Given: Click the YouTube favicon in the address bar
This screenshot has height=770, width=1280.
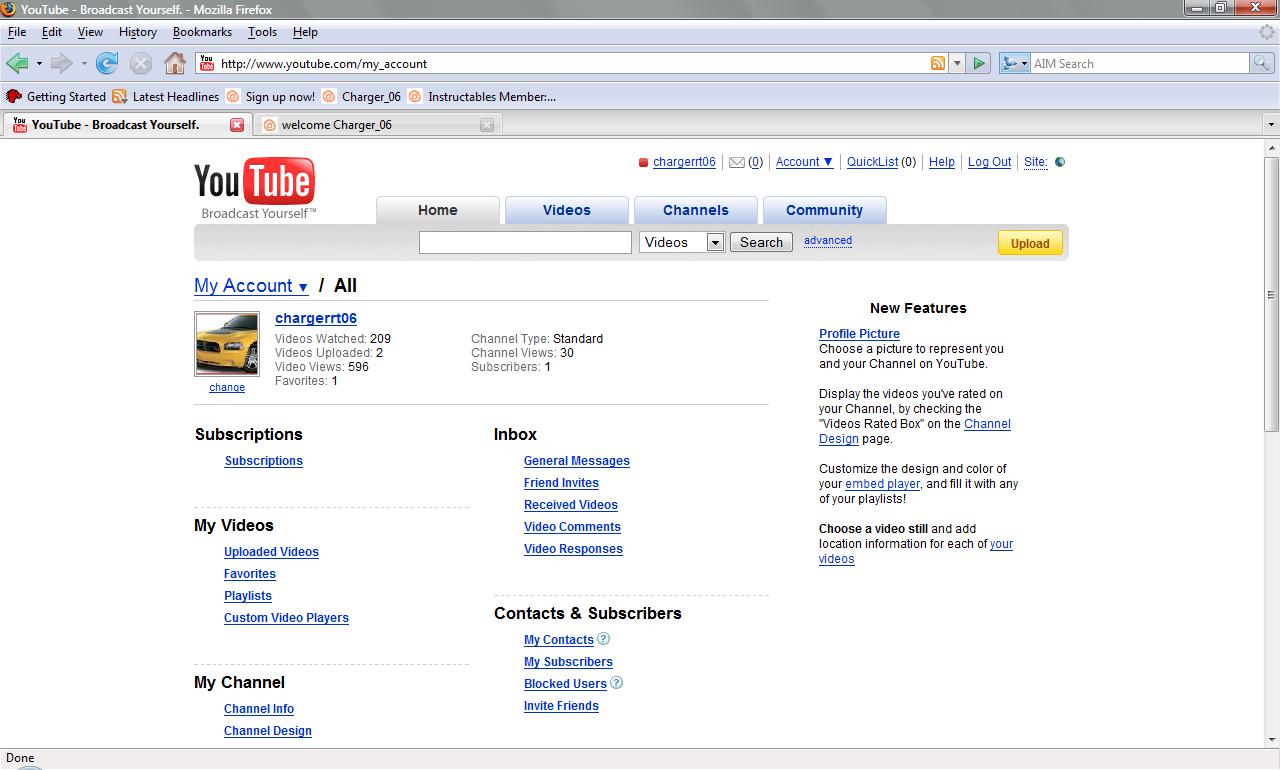Looking at the screenshot, I should tap(207, 63).
